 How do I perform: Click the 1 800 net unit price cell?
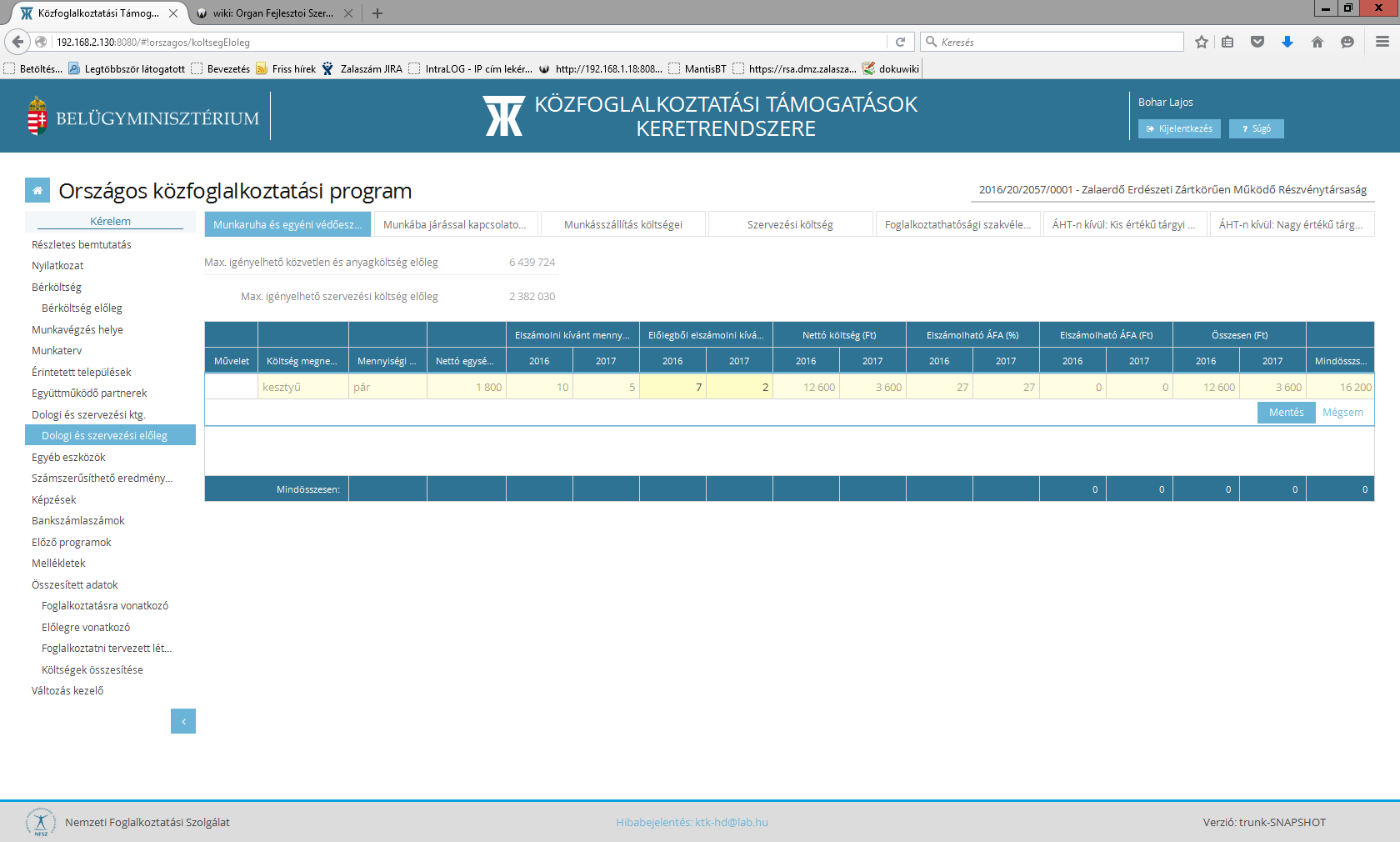click(x=467, y=387)
